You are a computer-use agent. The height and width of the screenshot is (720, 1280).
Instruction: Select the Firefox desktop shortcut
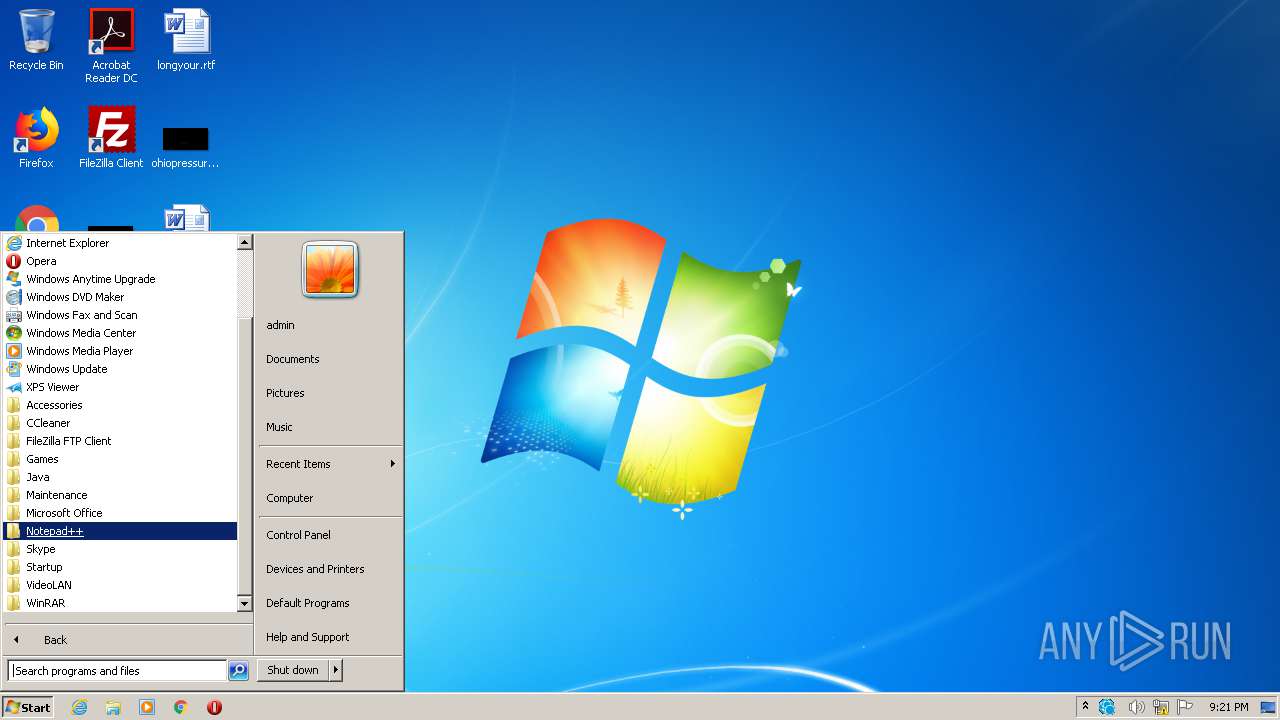click(36, 138)
